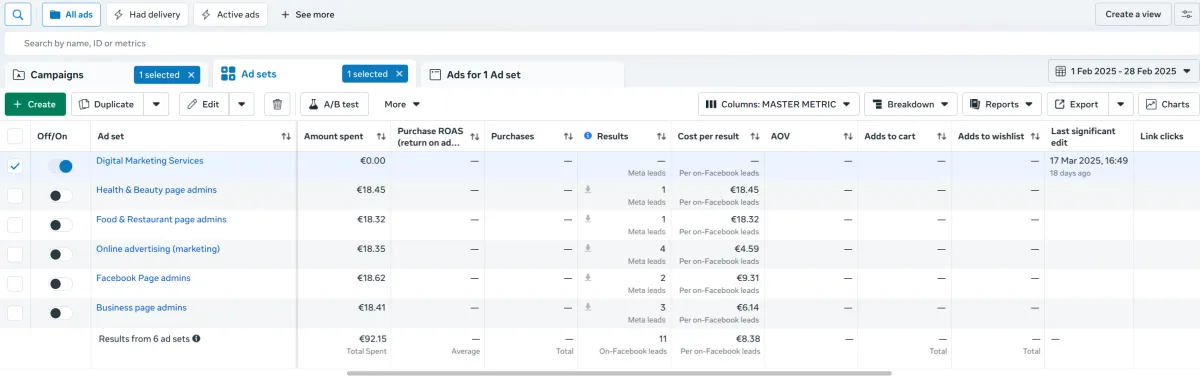
Task: Toggle the select-all header checkbox
Action: point(15,136)
